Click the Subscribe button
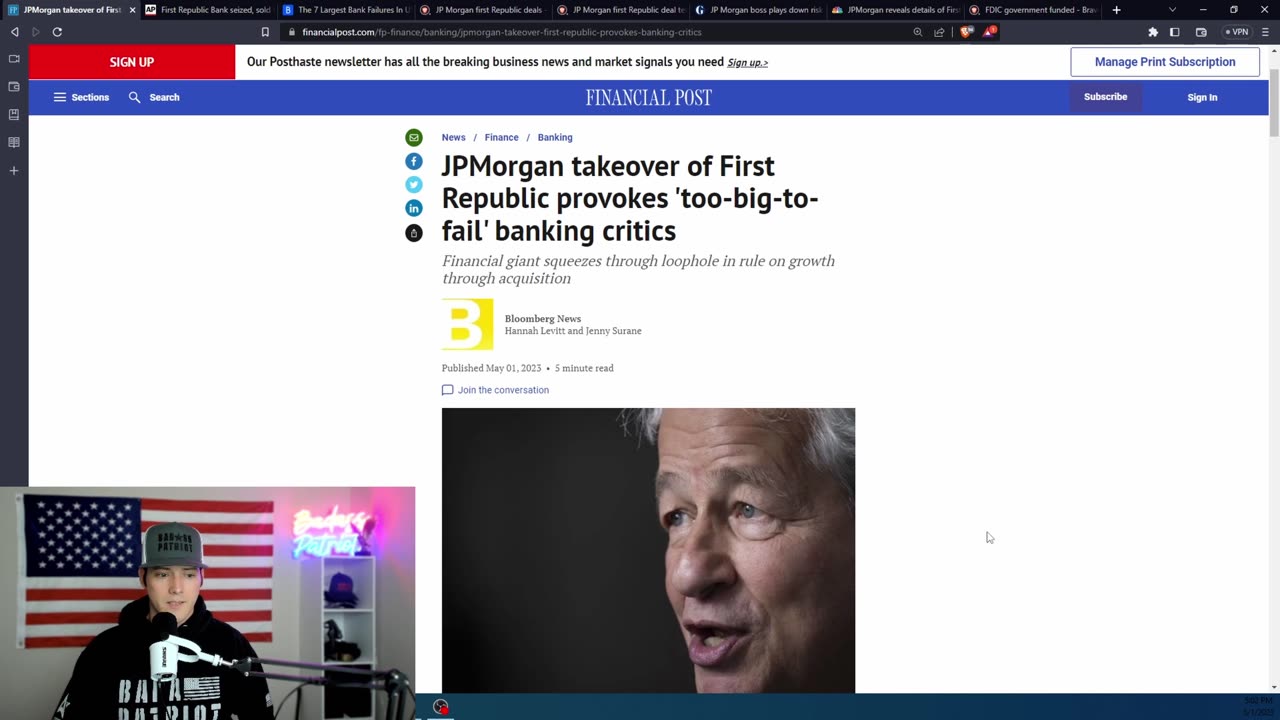The image size is (1280, 720). (x=1105, y=97)
